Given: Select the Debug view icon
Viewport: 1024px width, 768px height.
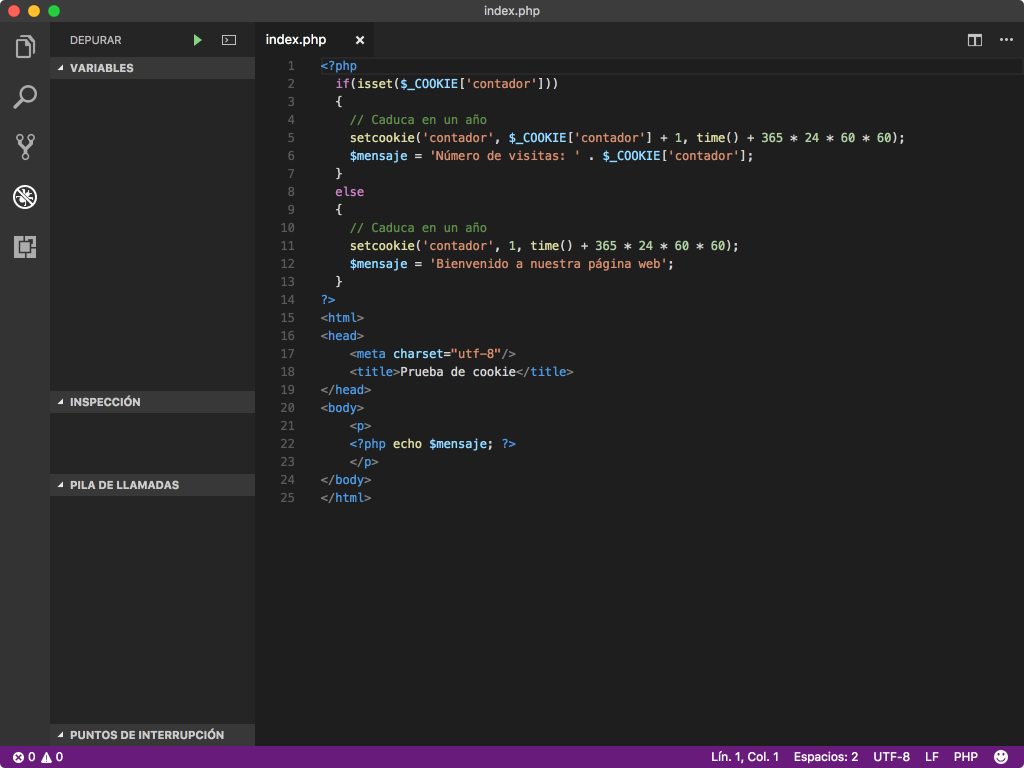Looking at the screenshot, I should [x=24, y=197].
